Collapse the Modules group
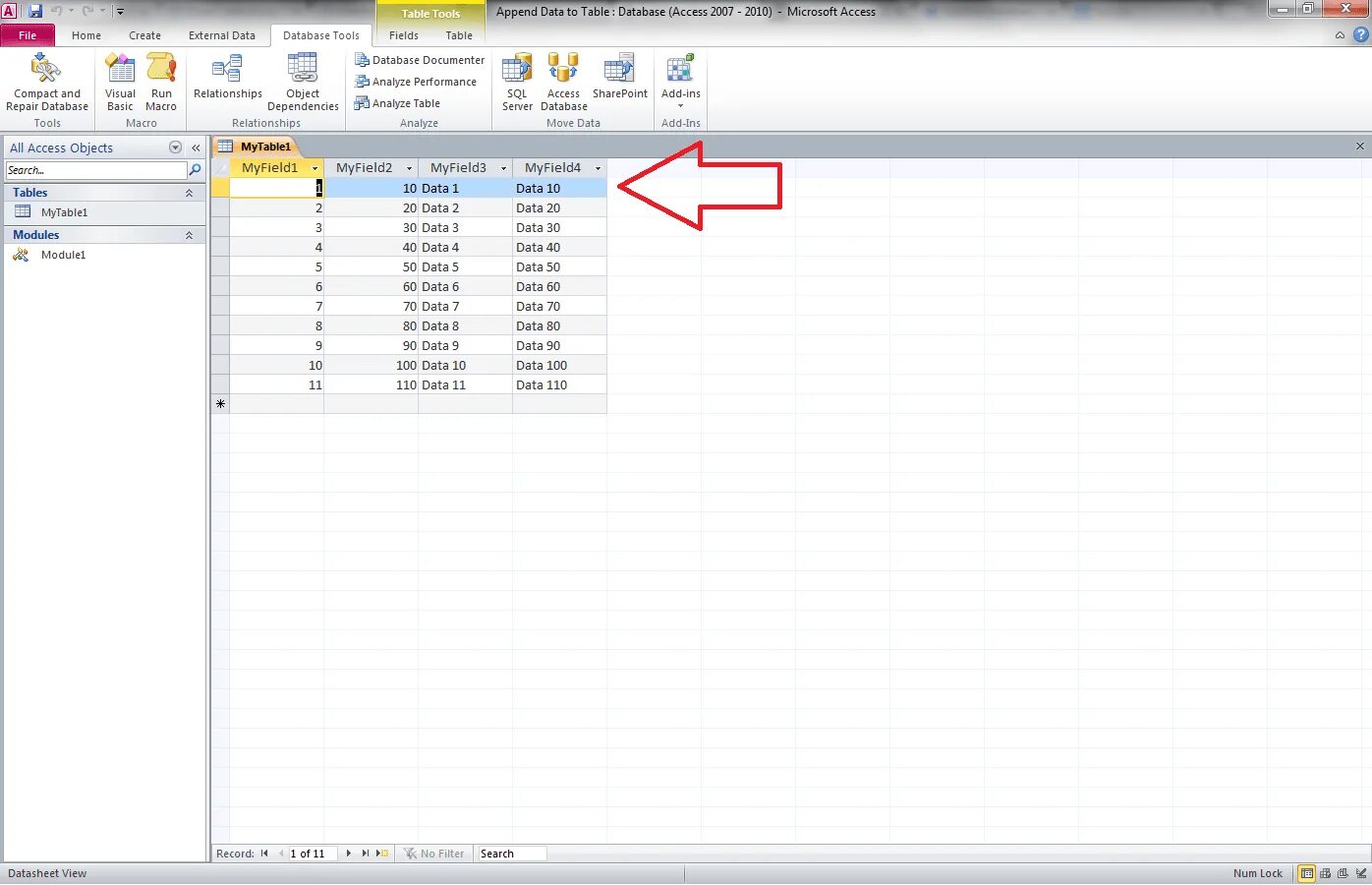 tap(189, 236)
